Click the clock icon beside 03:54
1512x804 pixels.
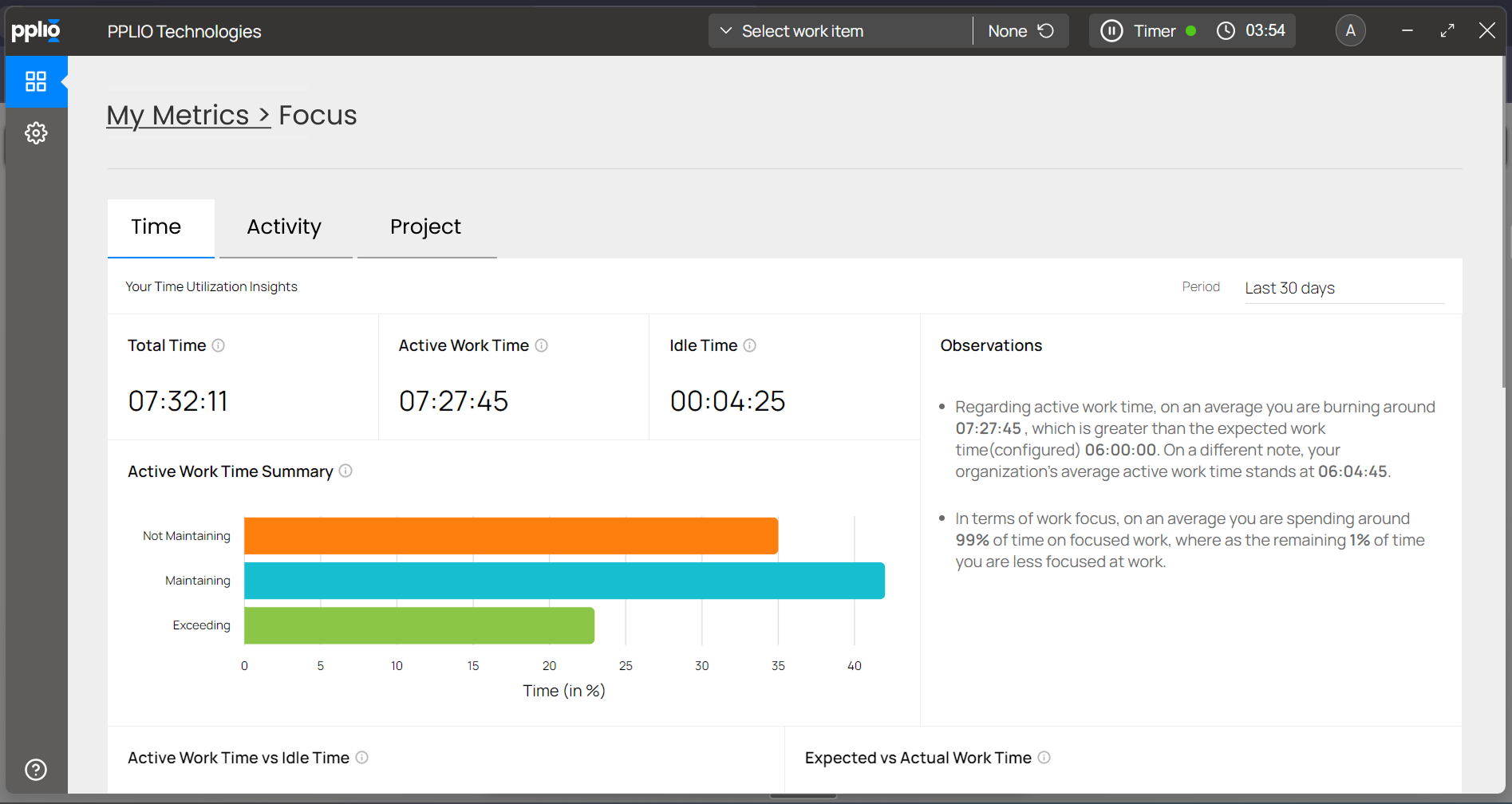(1226, 30)
